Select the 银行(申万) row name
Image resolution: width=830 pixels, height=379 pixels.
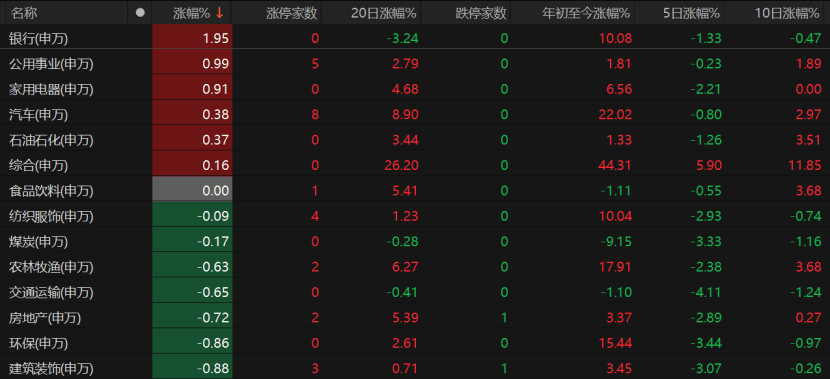[39, 38]
